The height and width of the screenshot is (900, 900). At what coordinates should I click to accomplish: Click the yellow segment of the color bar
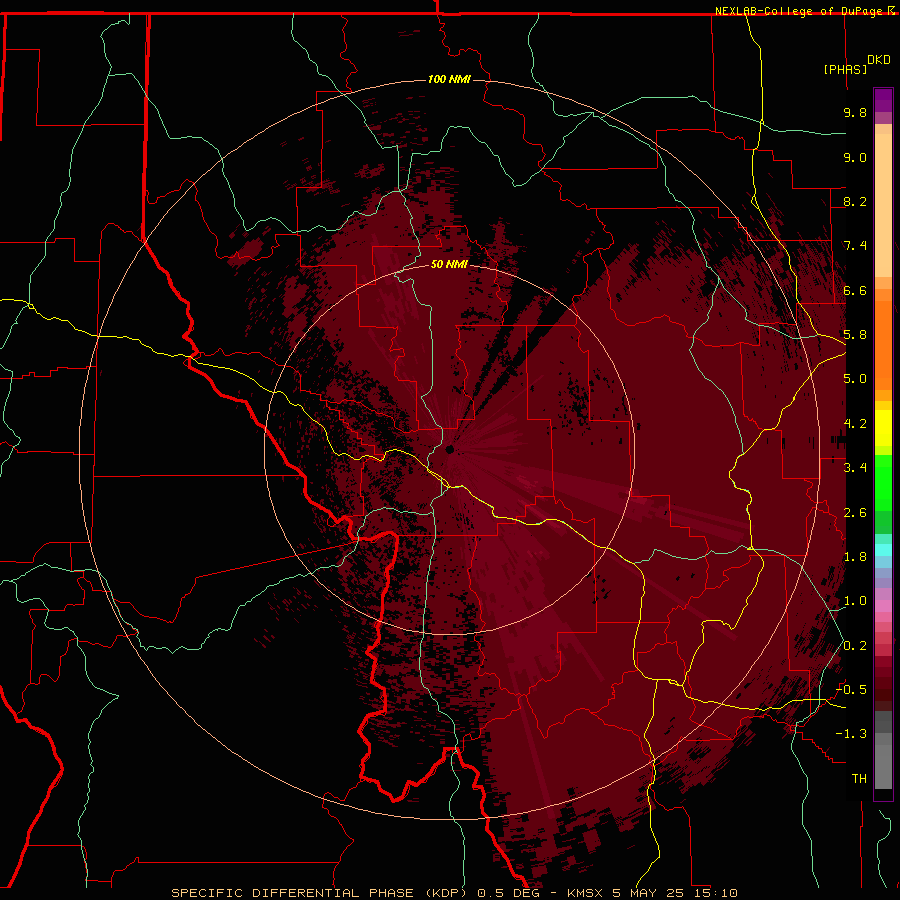pos(883,428)
